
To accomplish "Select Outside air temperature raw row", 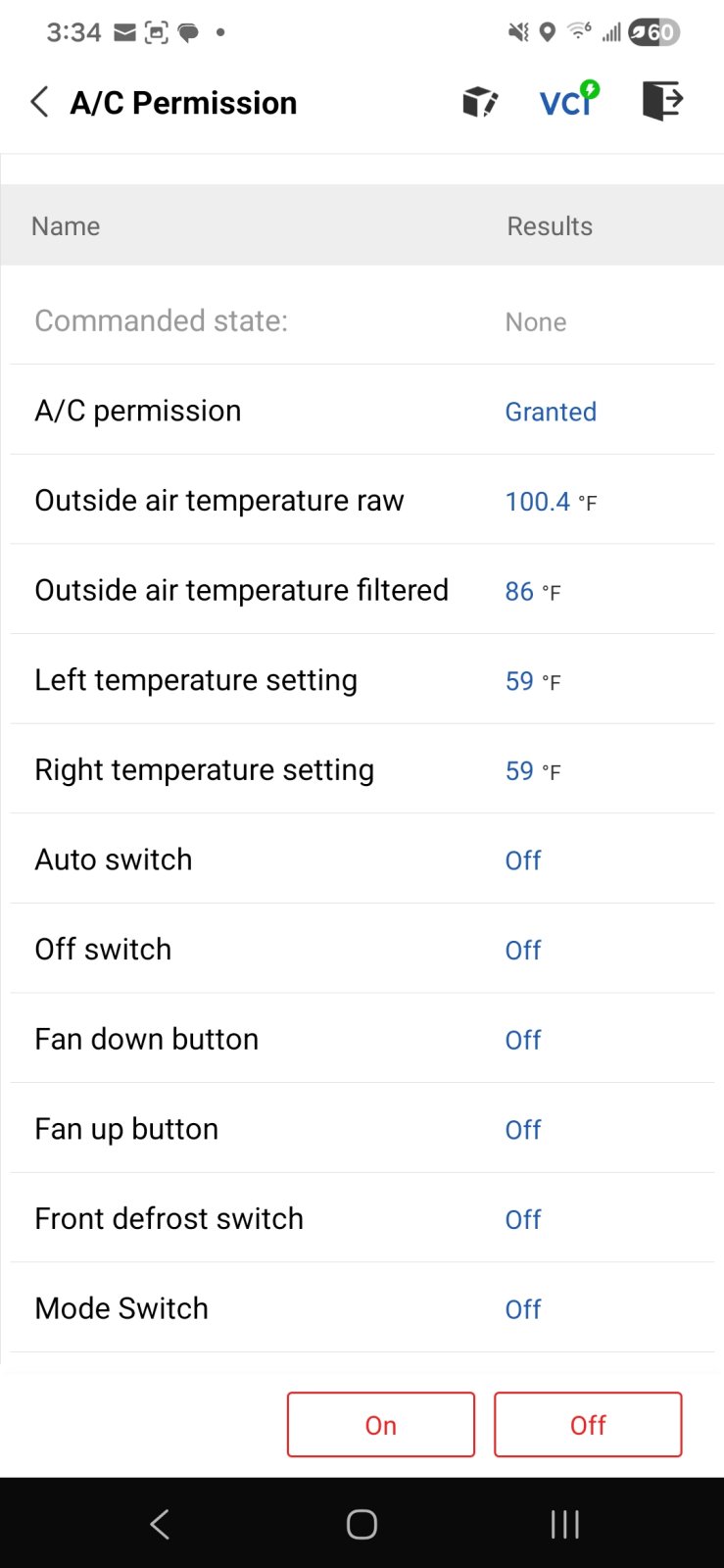I will pyautogui.click(x=362, y=501).
